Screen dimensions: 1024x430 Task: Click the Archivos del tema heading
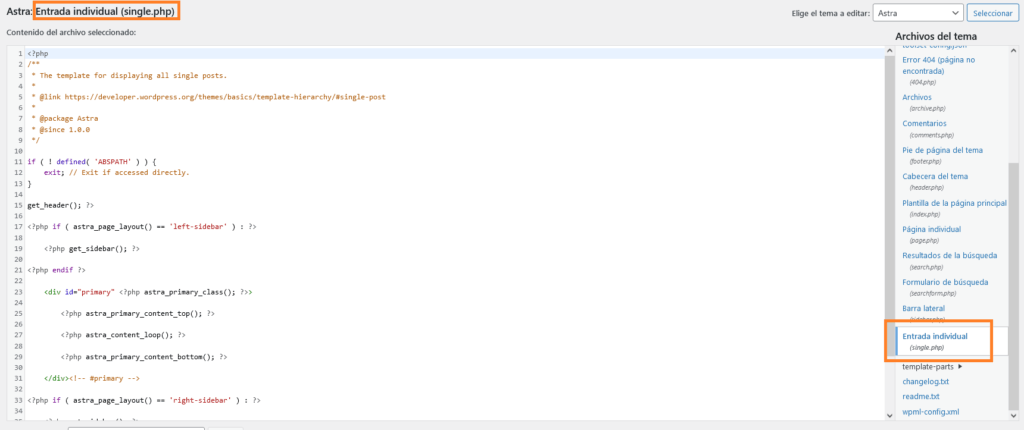pos(936,36)
